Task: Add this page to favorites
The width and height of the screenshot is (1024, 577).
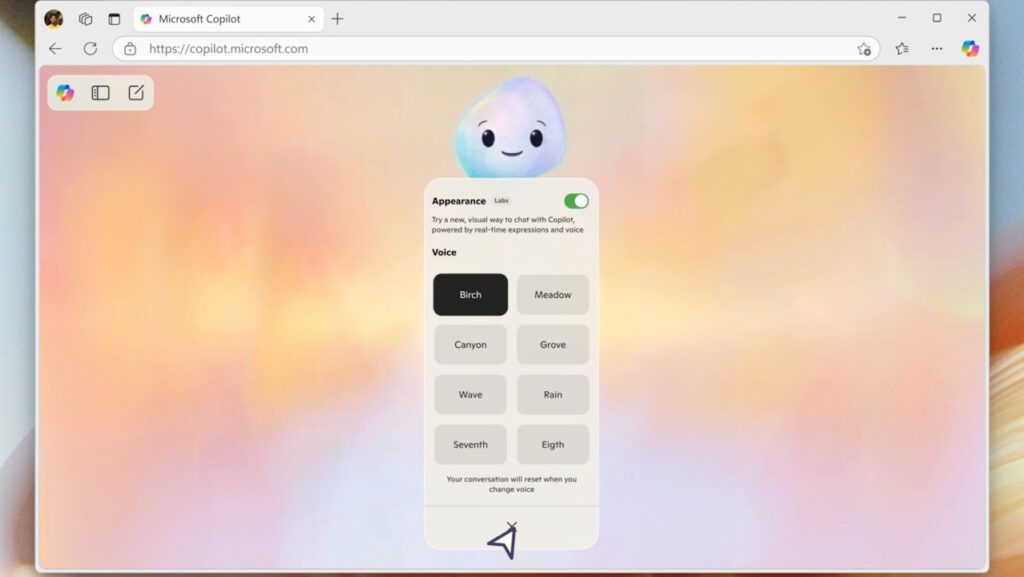Action: pos(864,49)
